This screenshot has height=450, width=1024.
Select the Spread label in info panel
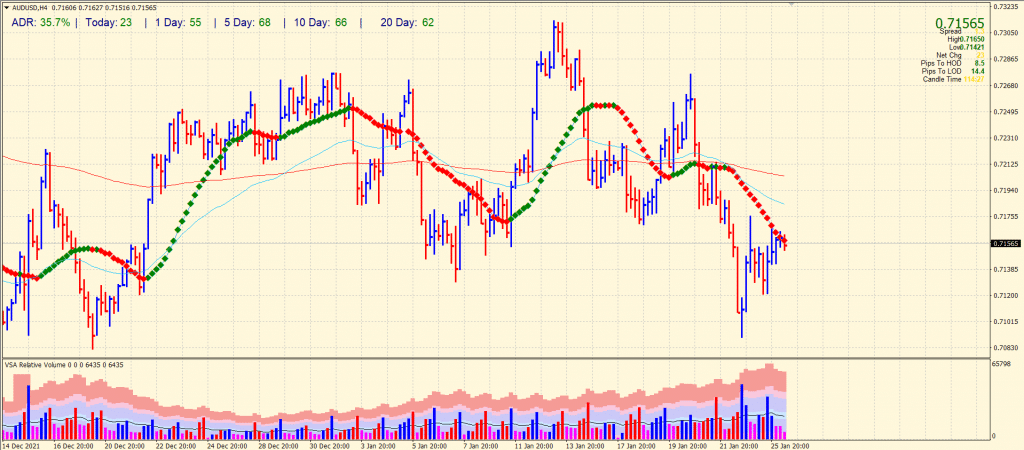click(x=948, y=33)
